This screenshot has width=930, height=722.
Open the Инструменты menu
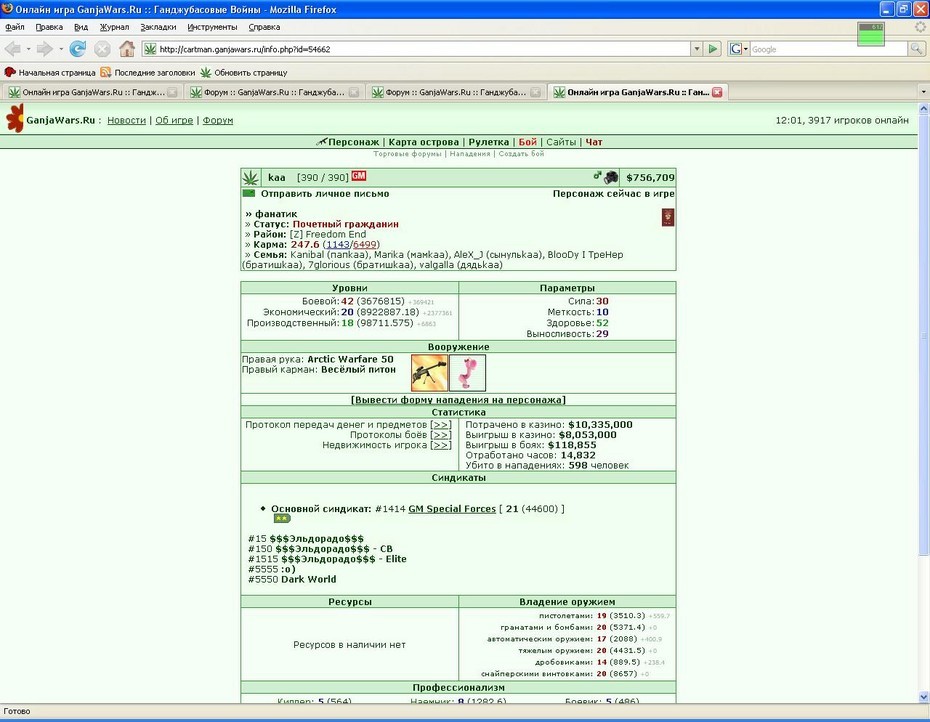(x=212, y=27)
